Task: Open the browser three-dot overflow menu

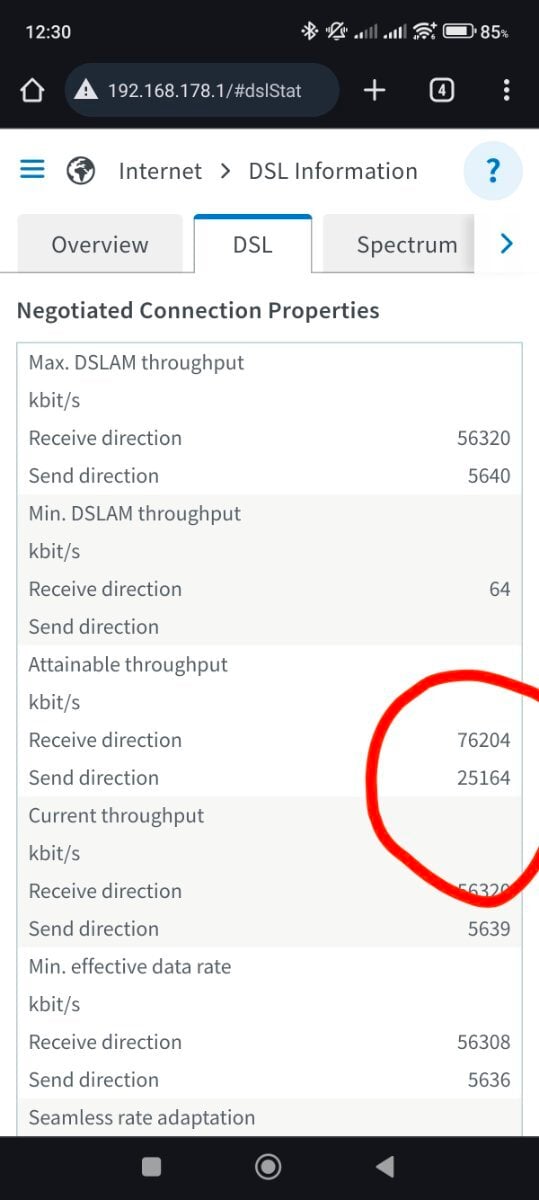Action: point(506,91)
